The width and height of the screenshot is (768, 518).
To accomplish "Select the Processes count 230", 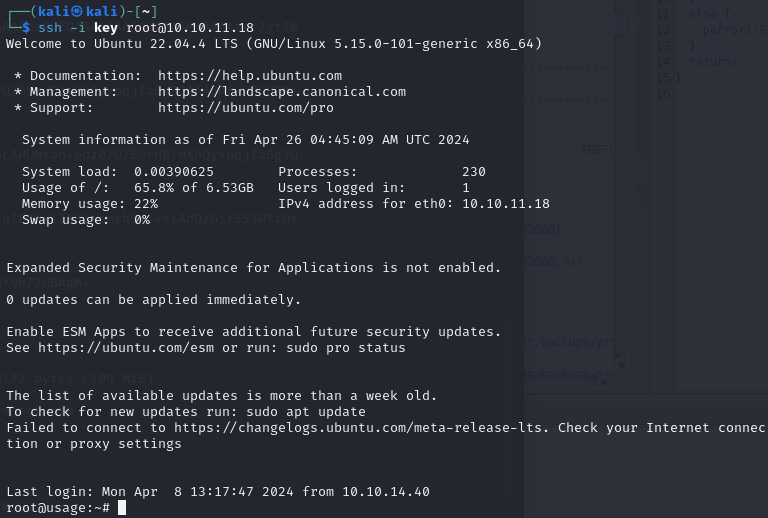I will (474, 172).
